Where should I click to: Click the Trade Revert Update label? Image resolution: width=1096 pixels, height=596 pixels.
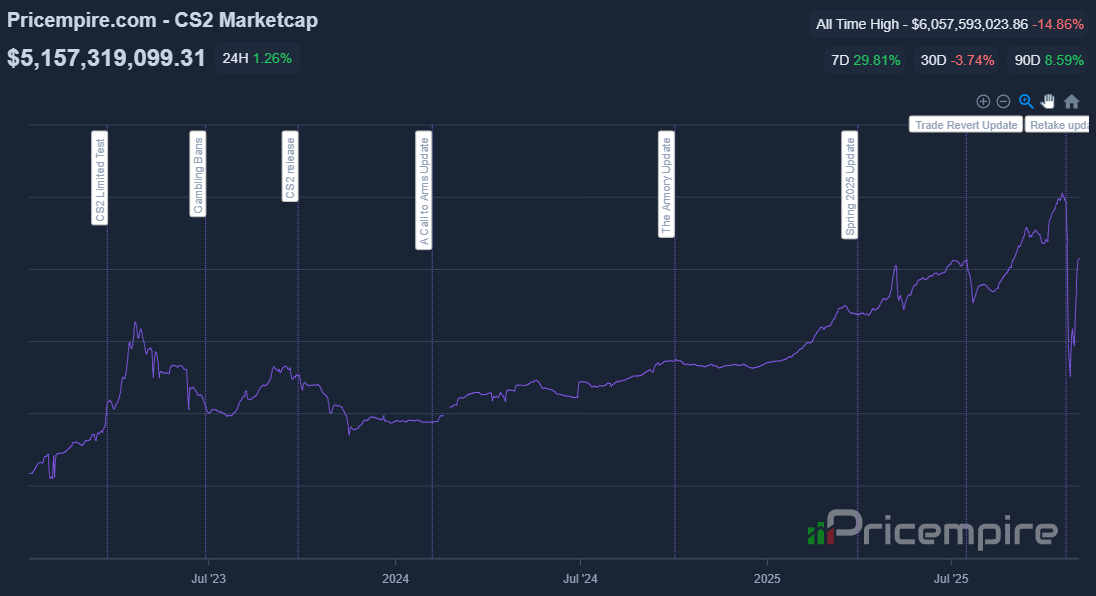click(965, 125)
